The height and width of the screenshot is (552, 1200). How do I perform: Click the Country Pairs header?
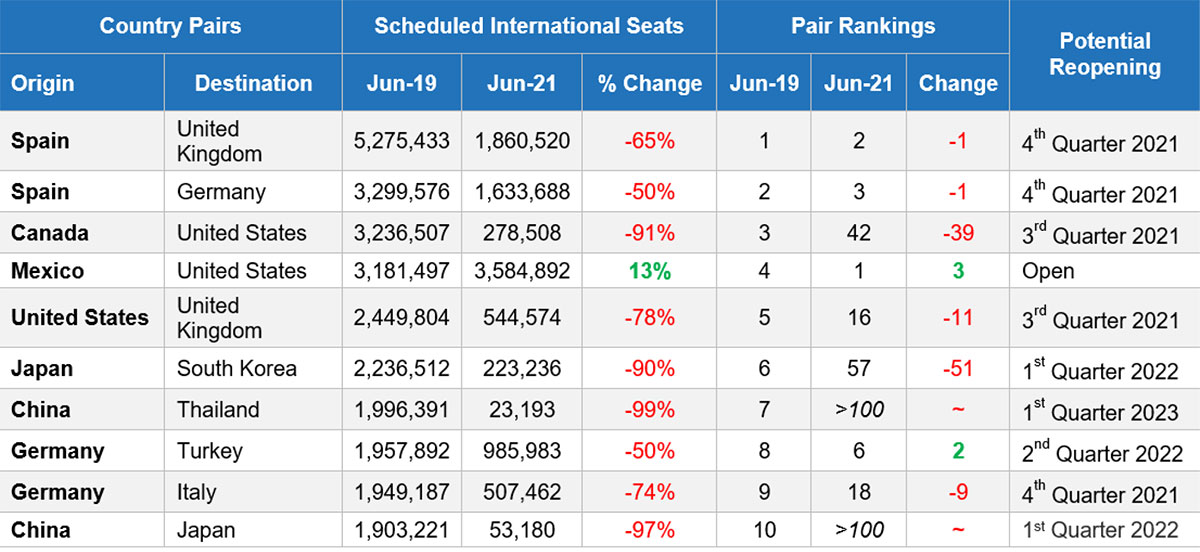pos(170,26)
